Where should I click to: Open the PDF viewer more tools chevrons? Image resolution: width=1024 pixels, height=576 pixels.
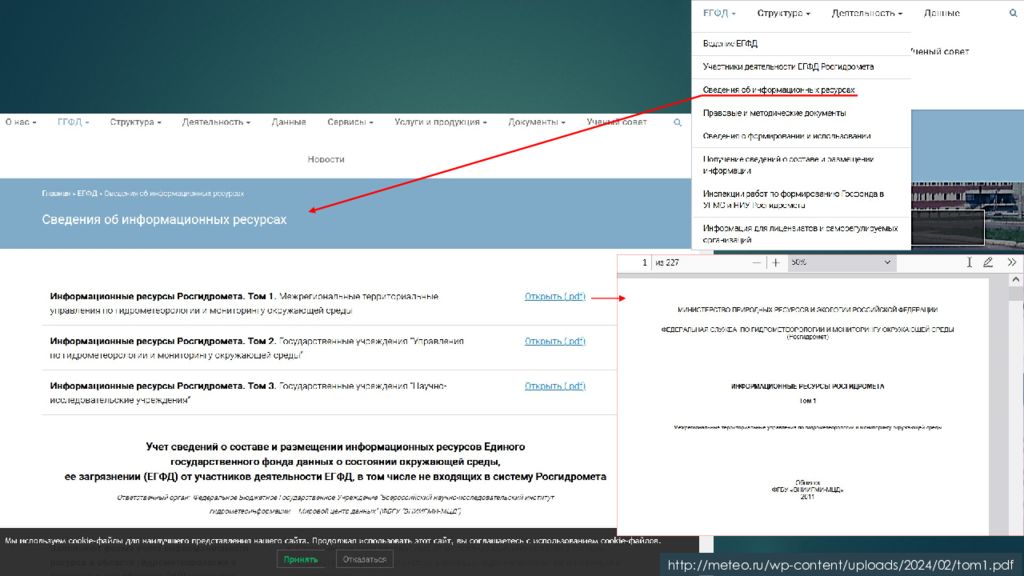1012,263
